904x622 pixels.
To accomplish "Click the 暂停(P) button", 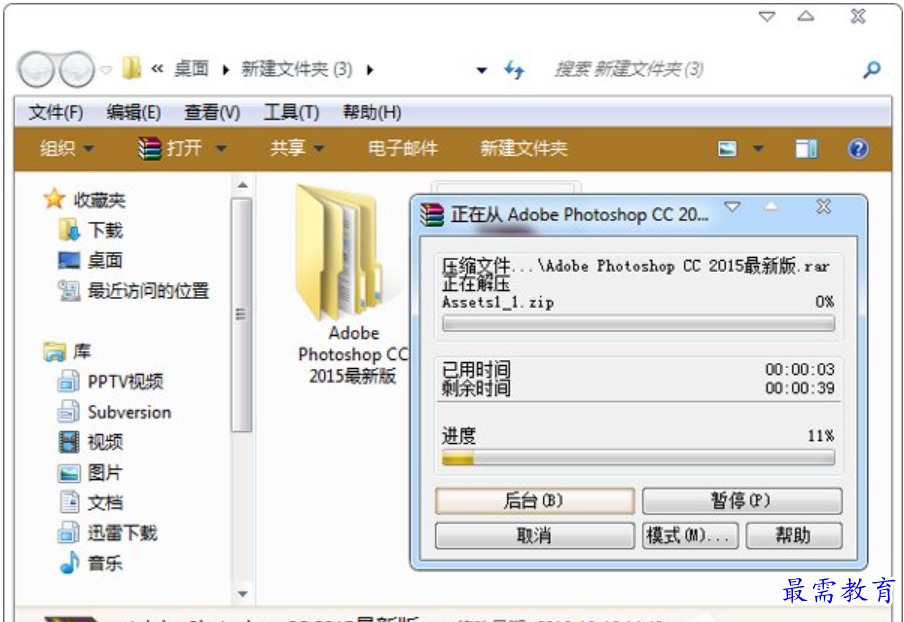I will click(x=742, y=500).
